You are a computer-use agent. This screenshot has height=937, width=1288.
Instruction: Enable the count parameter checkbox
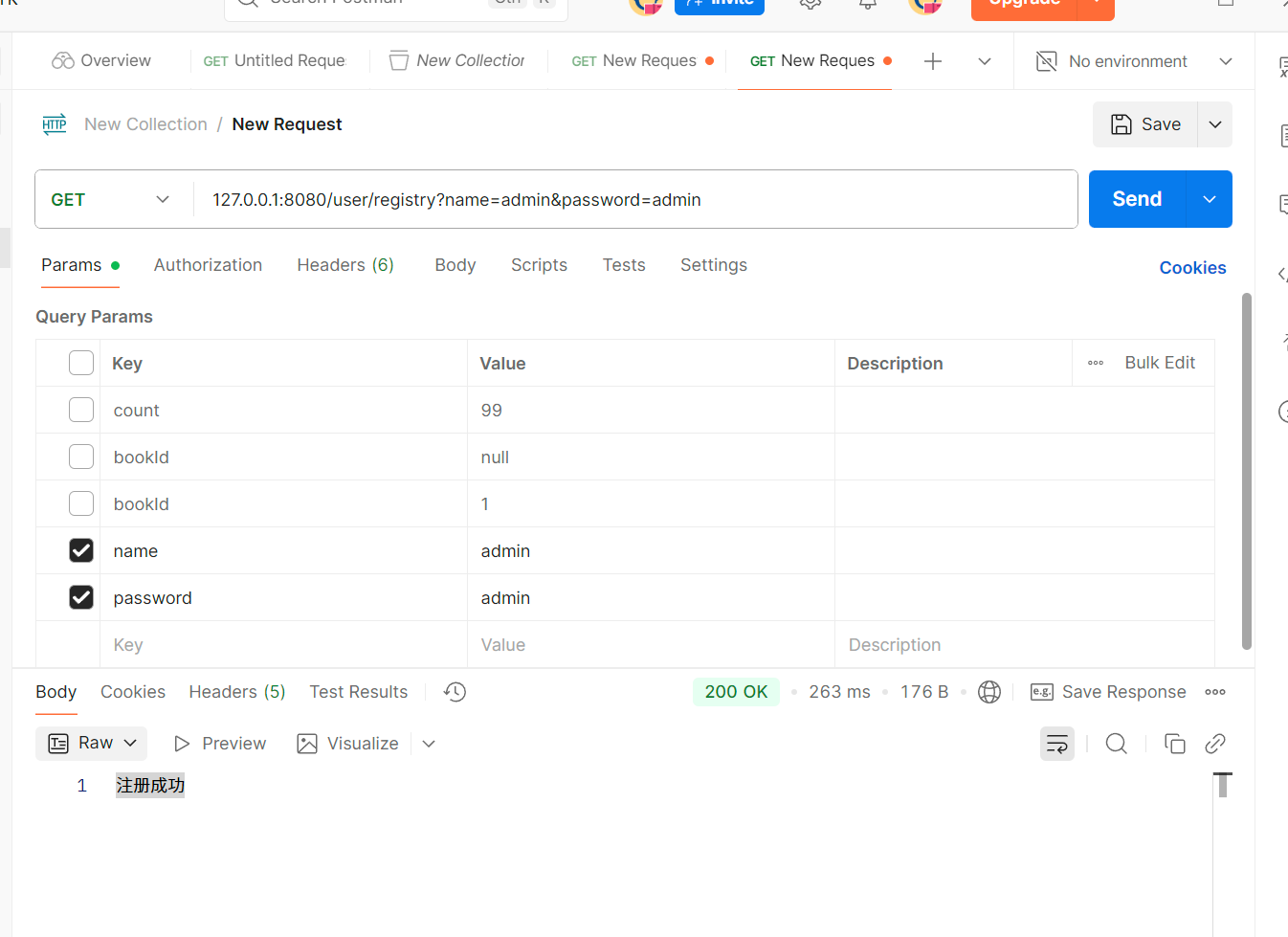tap(81, 410)
